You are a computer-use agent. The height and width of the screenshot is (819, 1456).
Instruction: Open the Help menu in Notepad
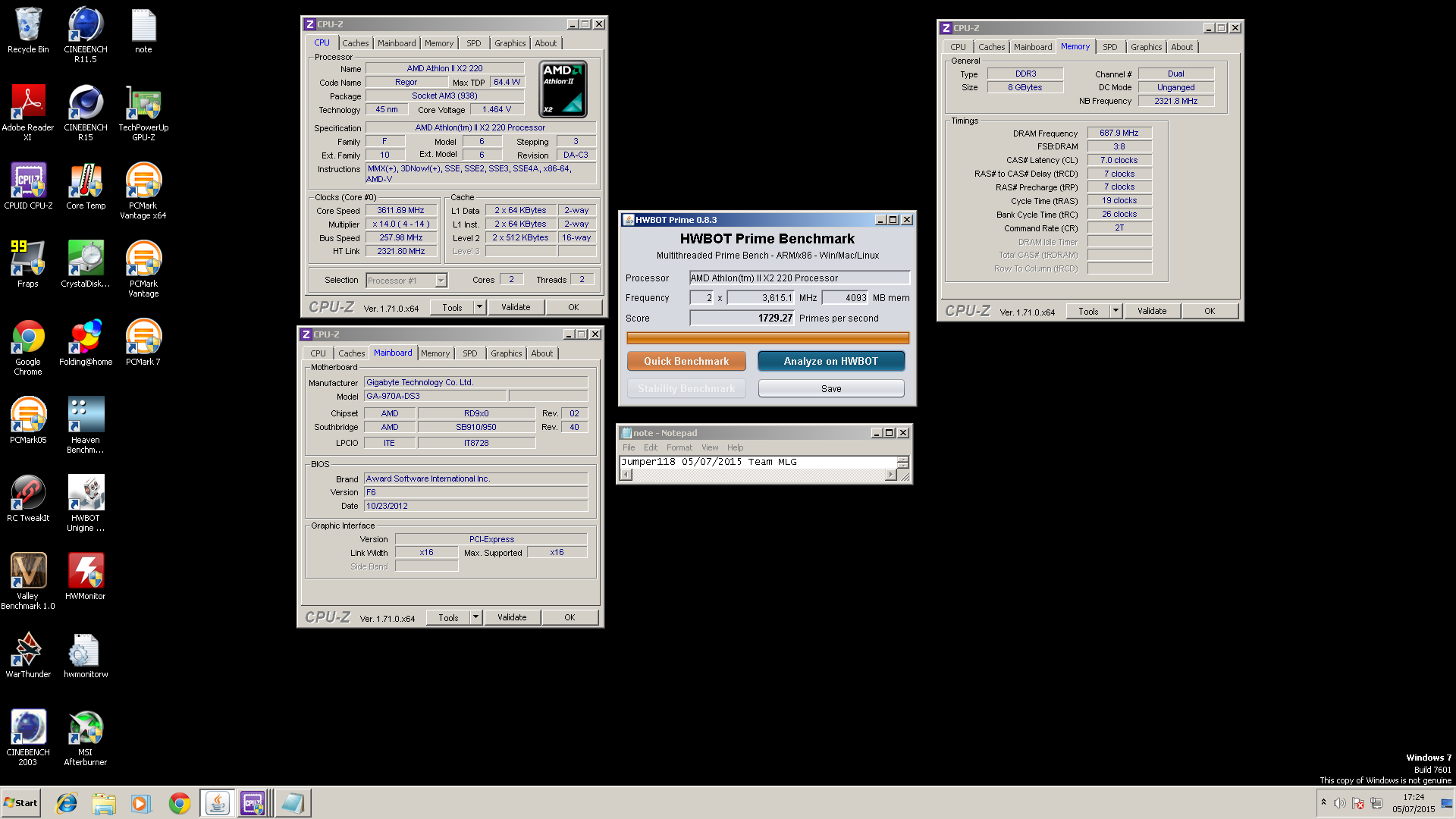(x=735, y=447)
